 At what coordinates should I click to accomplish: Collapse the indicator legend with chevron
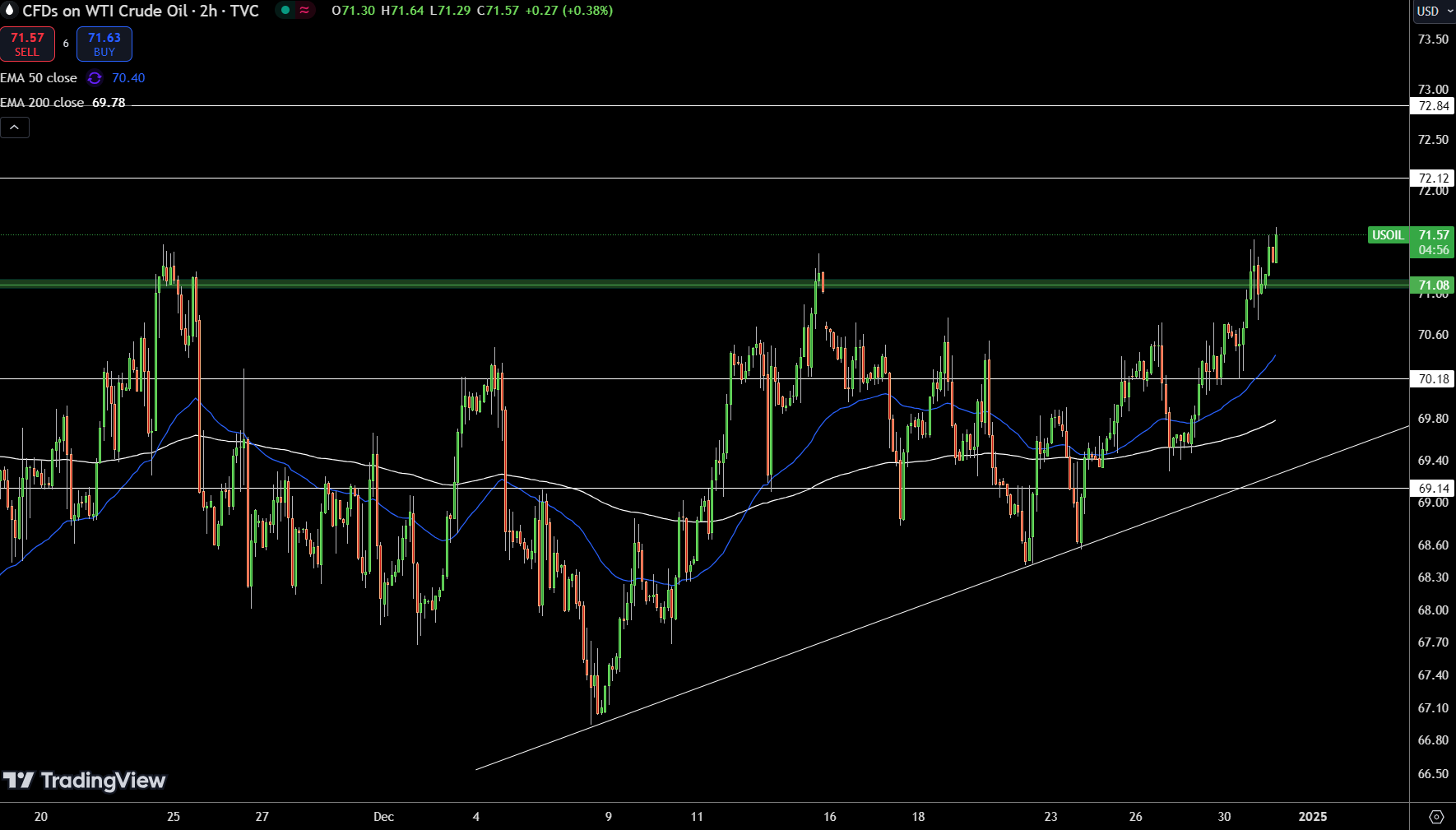pos(15,128)
